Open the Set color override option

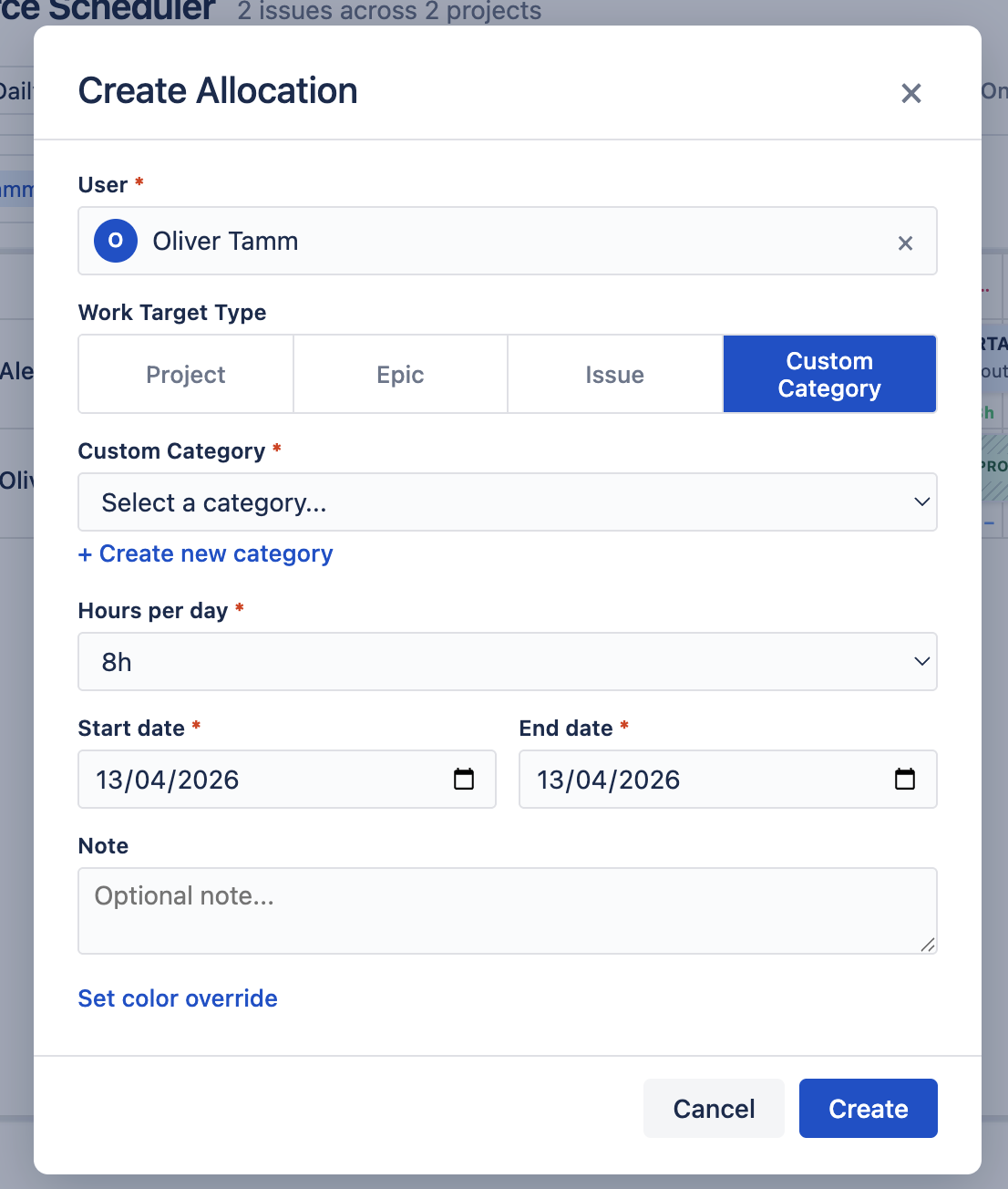pyautogui.click(x=177, y=998)
